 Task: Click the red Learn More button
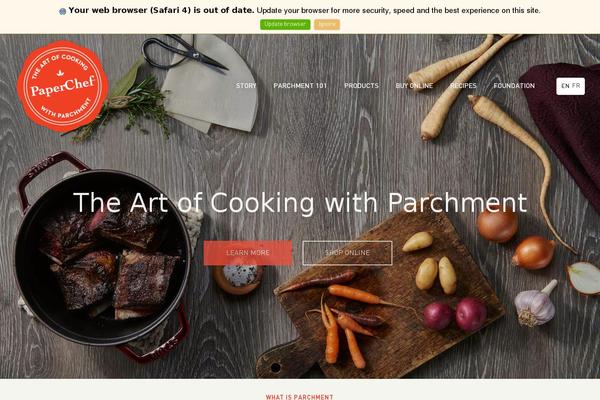tap(248, 253)
